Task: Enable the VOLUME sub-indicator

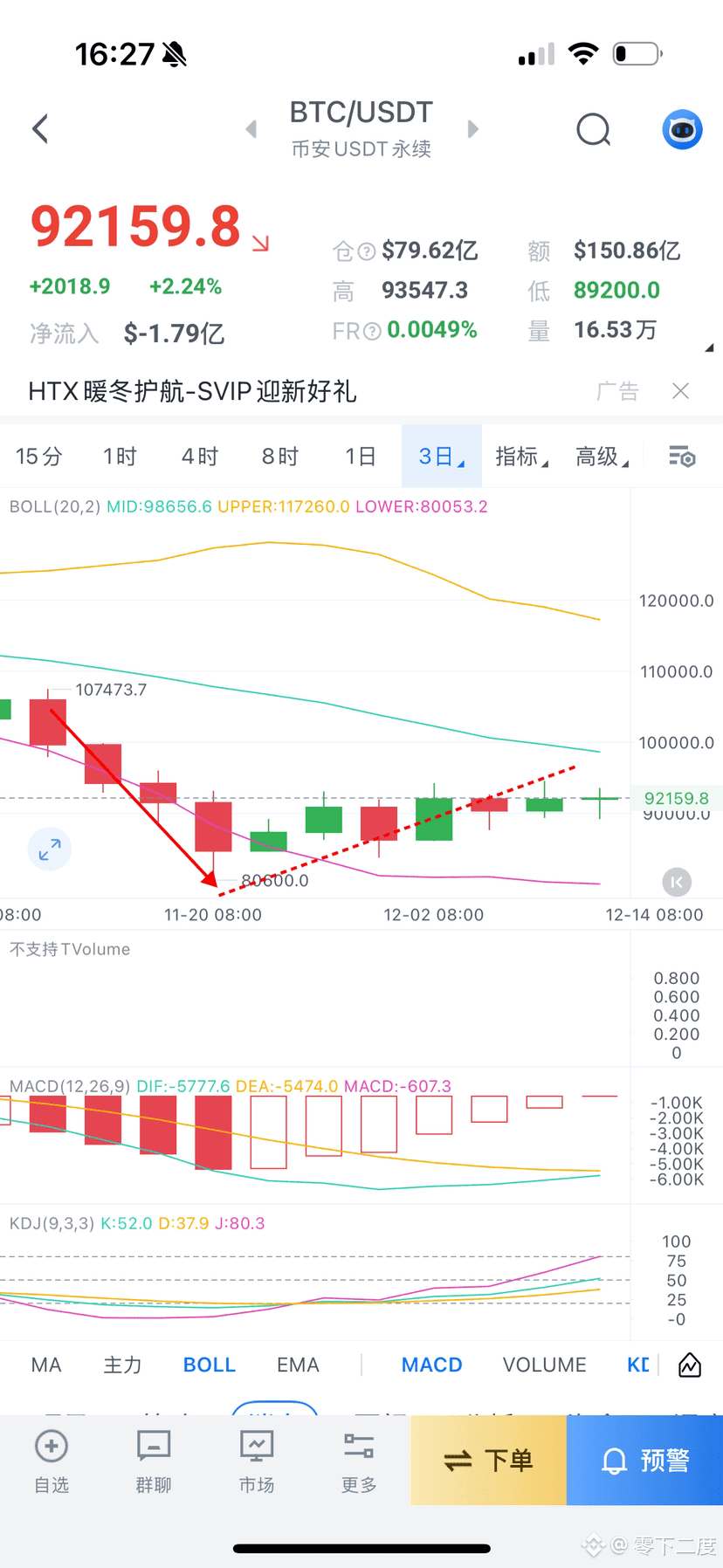Action: 544,1365
